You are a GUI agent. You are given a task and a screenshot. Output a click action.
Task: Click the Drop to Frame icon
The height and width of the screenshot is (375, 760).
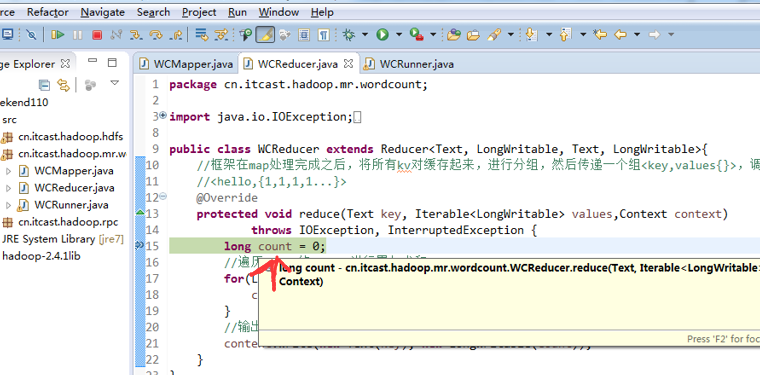pos(201,34)
